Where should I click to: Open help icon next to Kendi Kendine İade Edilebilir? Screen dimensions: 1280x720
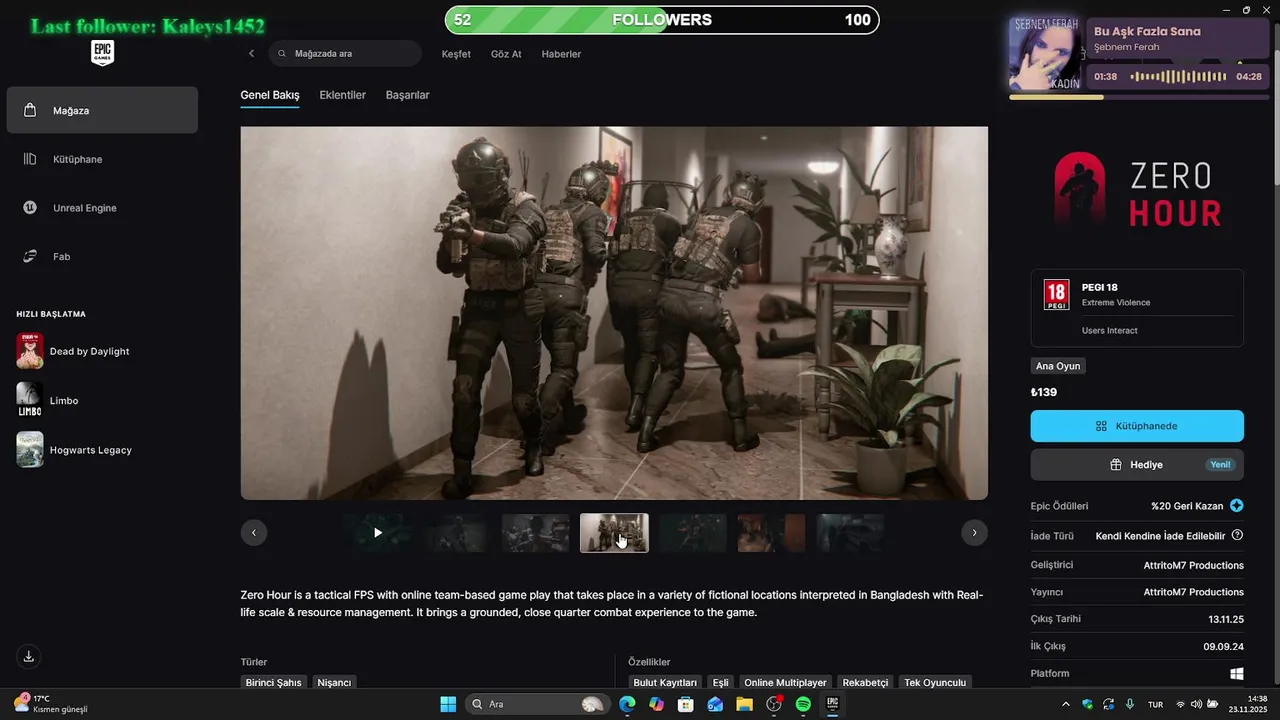pyautogui.click(x=1237, y=535)
